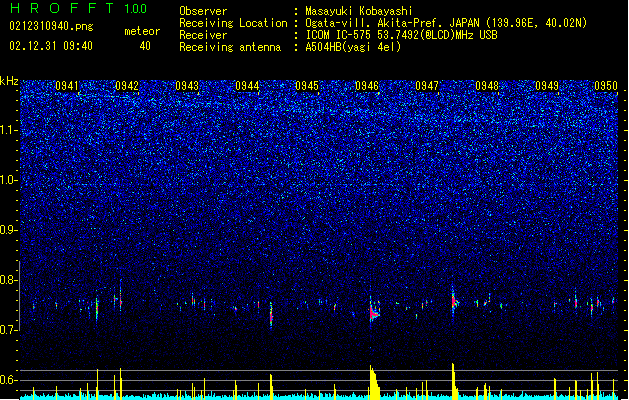The image size is (629, 400).
Task: Select observer name Masayuki Kobayashi
Action: (x=359, y=11)
